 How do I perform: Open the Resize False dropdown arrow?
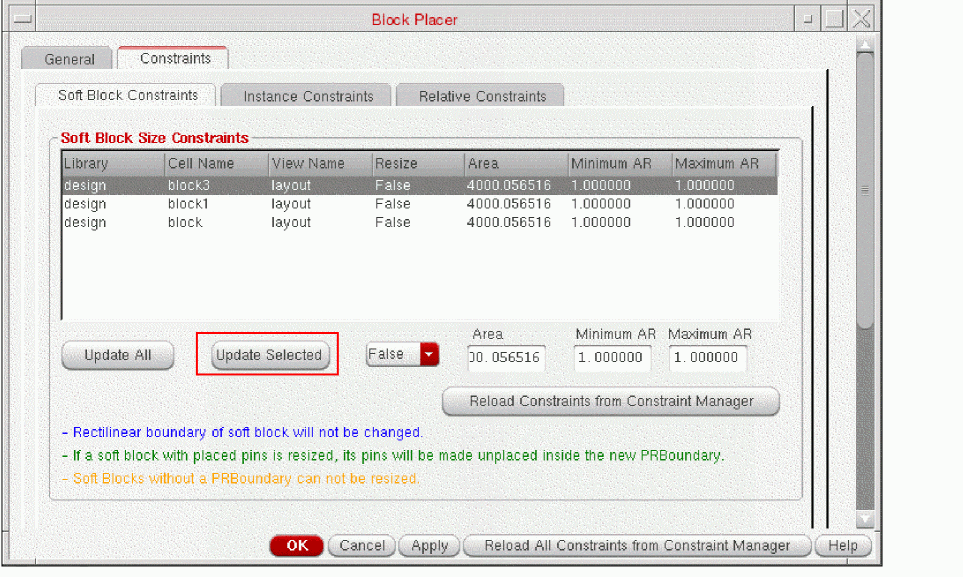tap(429, 354)
